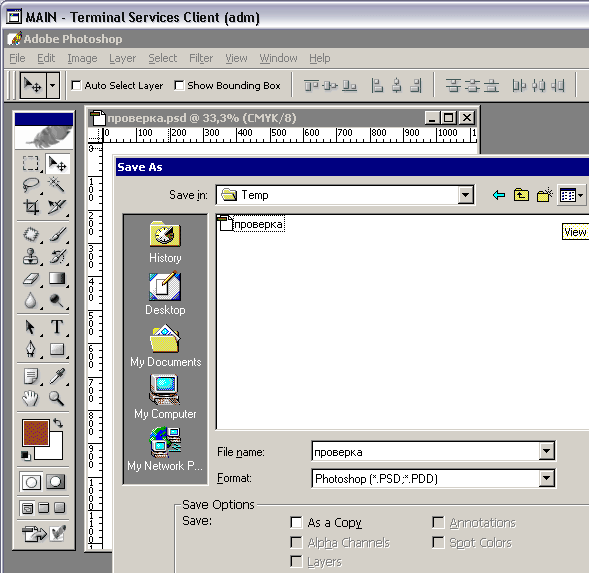Viewport: 589px width, 573px height.
Task: Open the Layer menu
Action: point(122,58)
